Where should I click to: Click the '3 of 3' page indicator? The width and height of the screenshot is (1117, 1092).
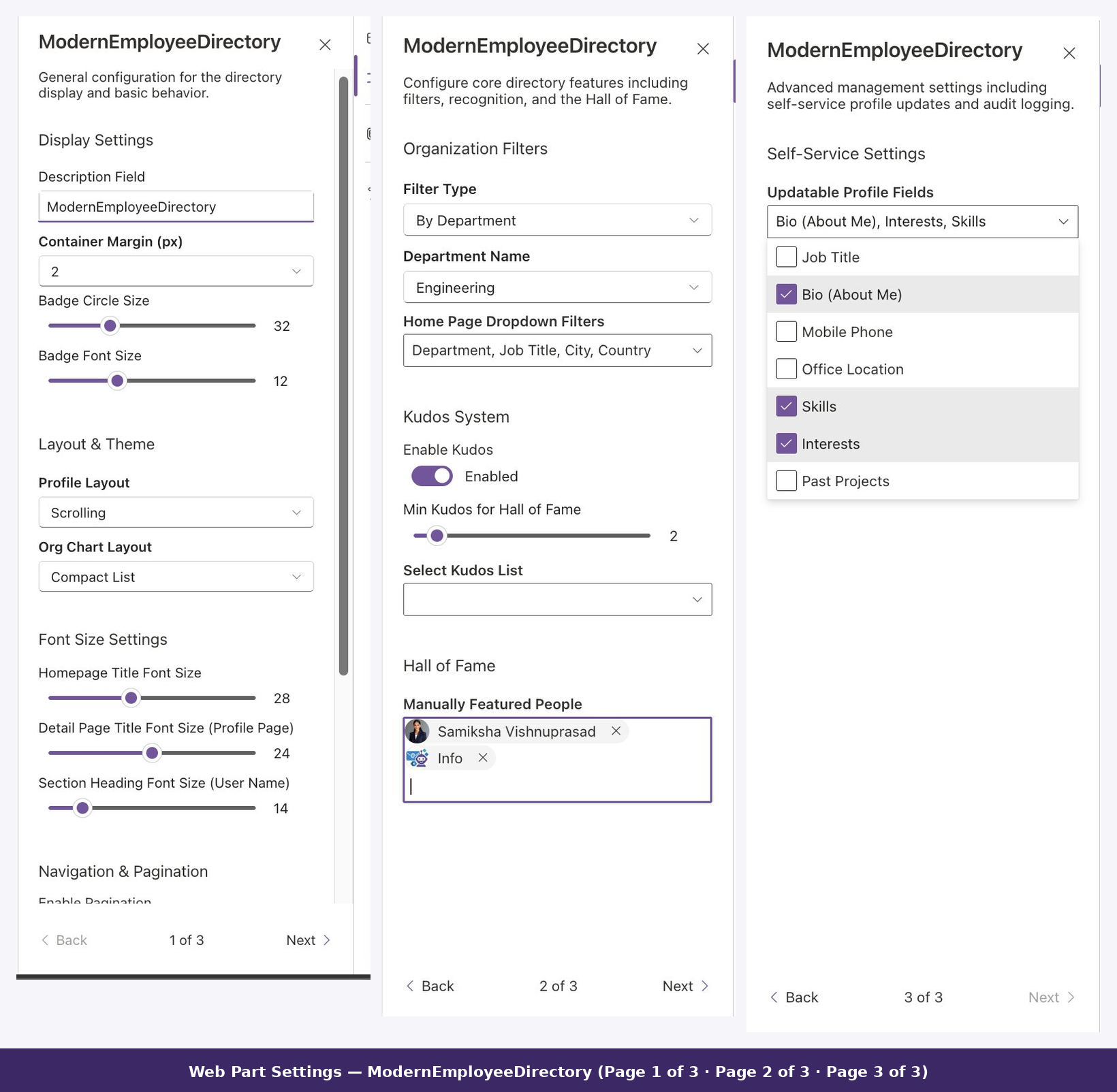pyautogui.click(x=924, y=997)
